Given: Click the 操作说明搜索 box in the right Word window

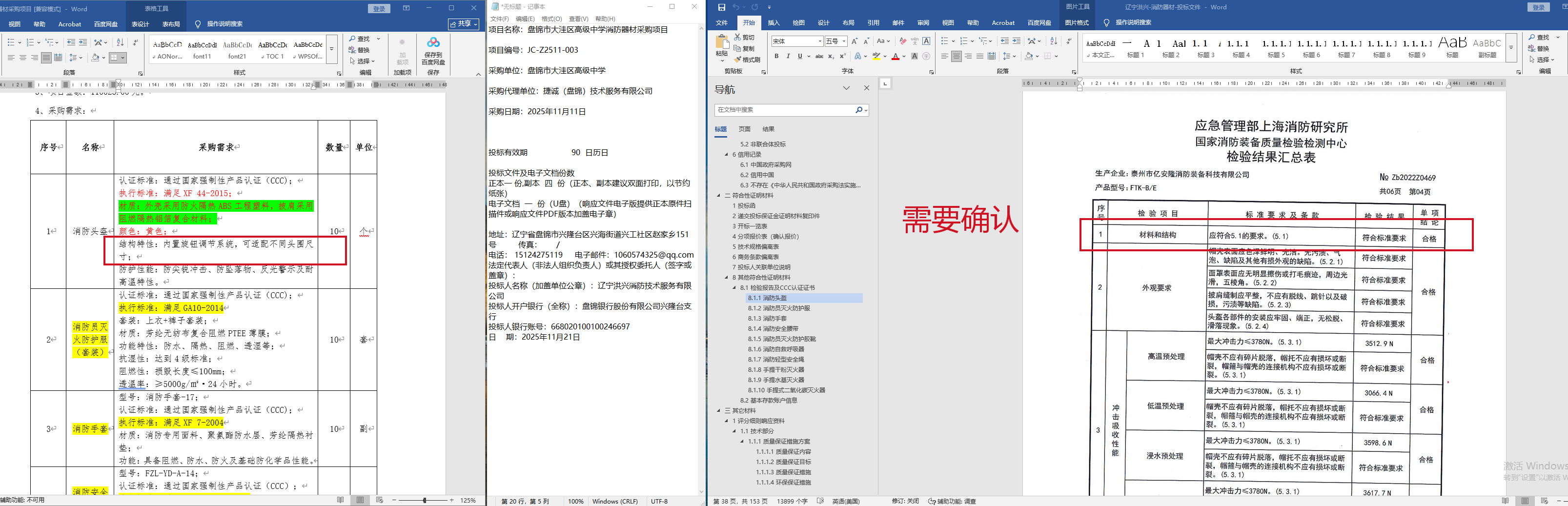Looking at the screenshot, I should pos(1133,22).
